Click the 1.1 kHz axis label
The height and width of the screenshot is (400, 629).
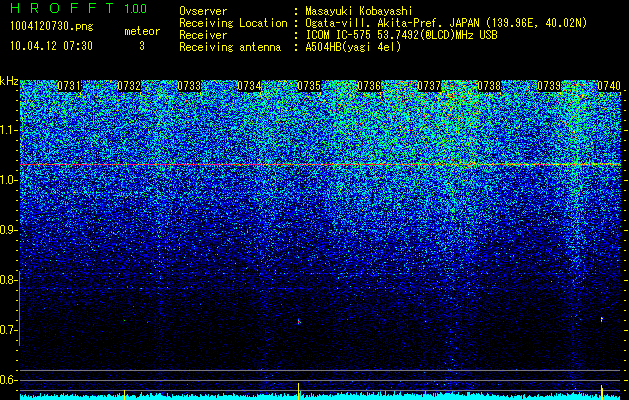point(9,130)
